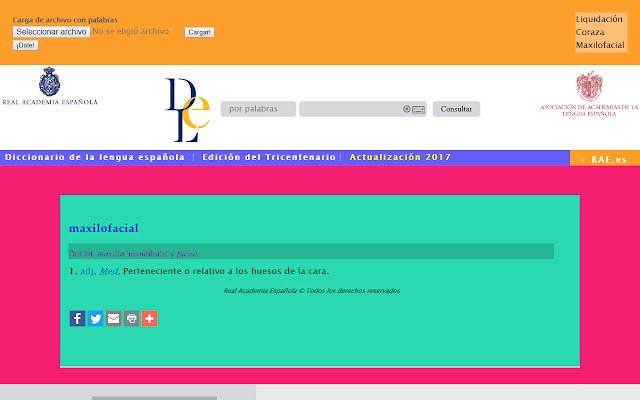Share the entry on Facebook
Viewport: 640px width, 400px height.
[77, 318]
